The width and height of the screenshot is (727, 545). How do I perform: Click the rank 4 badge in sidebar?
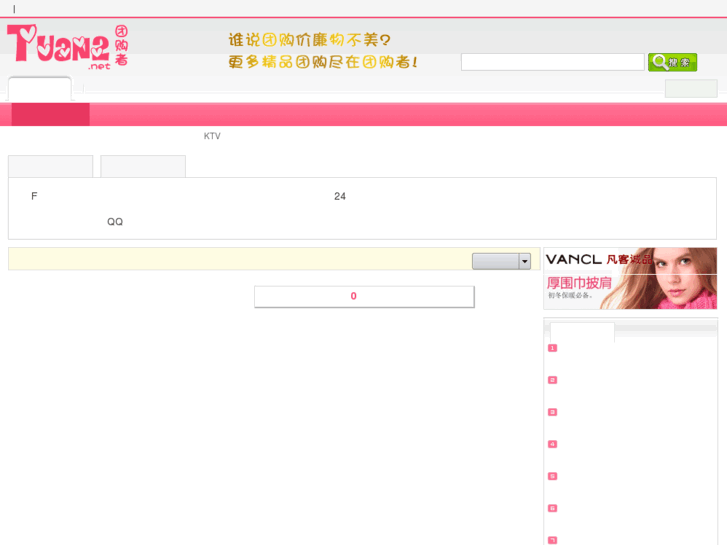[x=552, y=444]
